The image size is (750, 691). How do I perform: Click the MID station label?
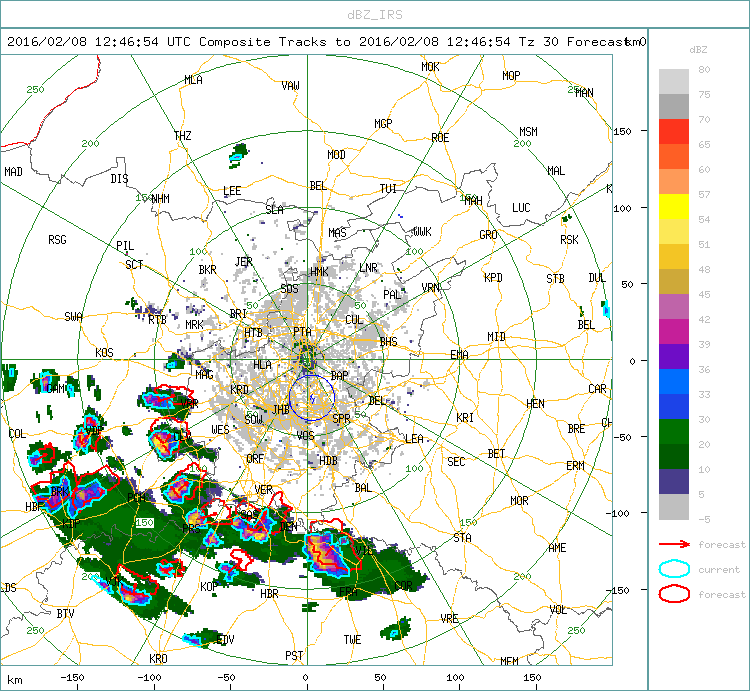[x=496, y=337]
